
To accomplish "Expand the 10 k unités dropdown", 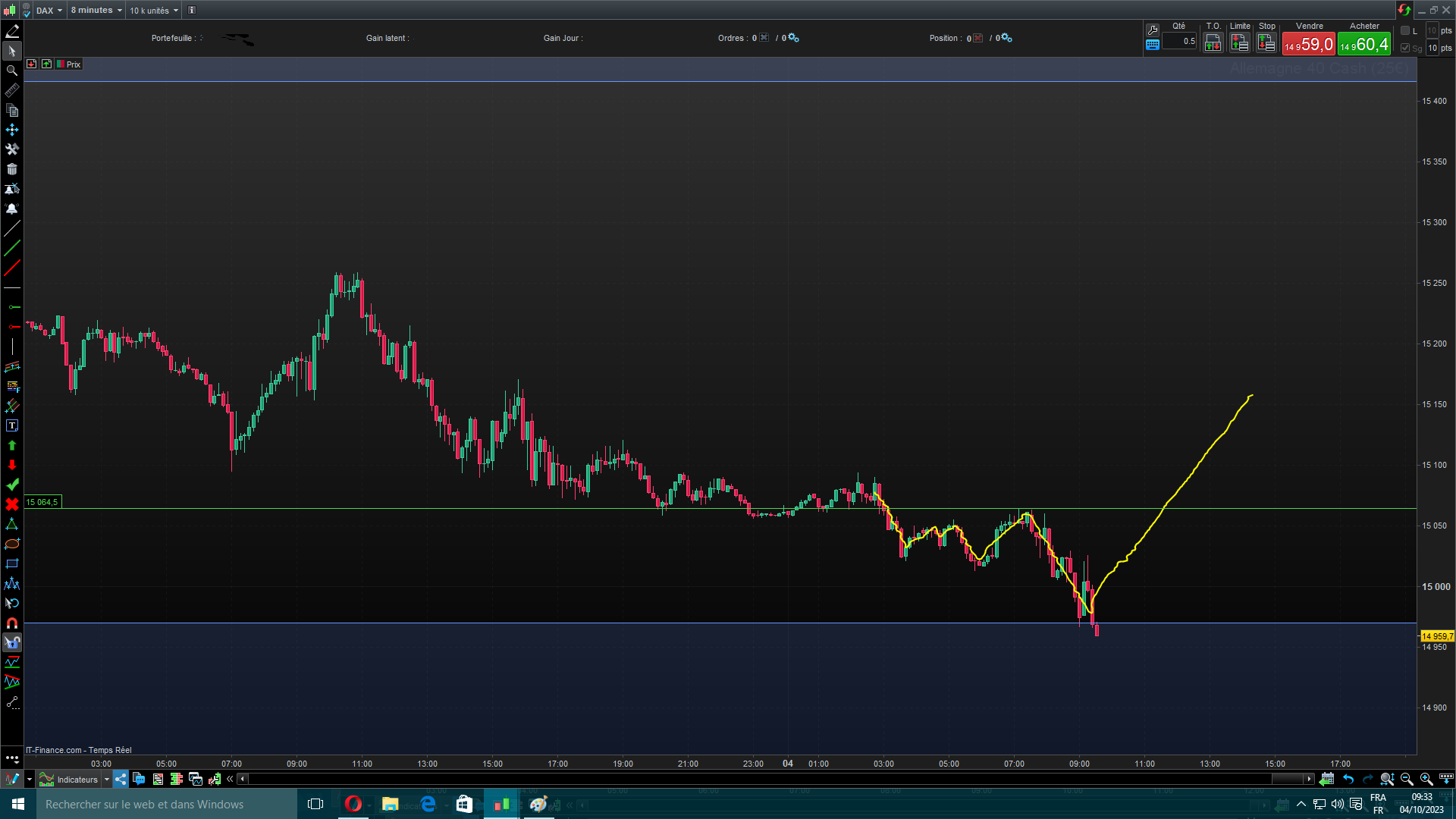I will tap(154, 11).
